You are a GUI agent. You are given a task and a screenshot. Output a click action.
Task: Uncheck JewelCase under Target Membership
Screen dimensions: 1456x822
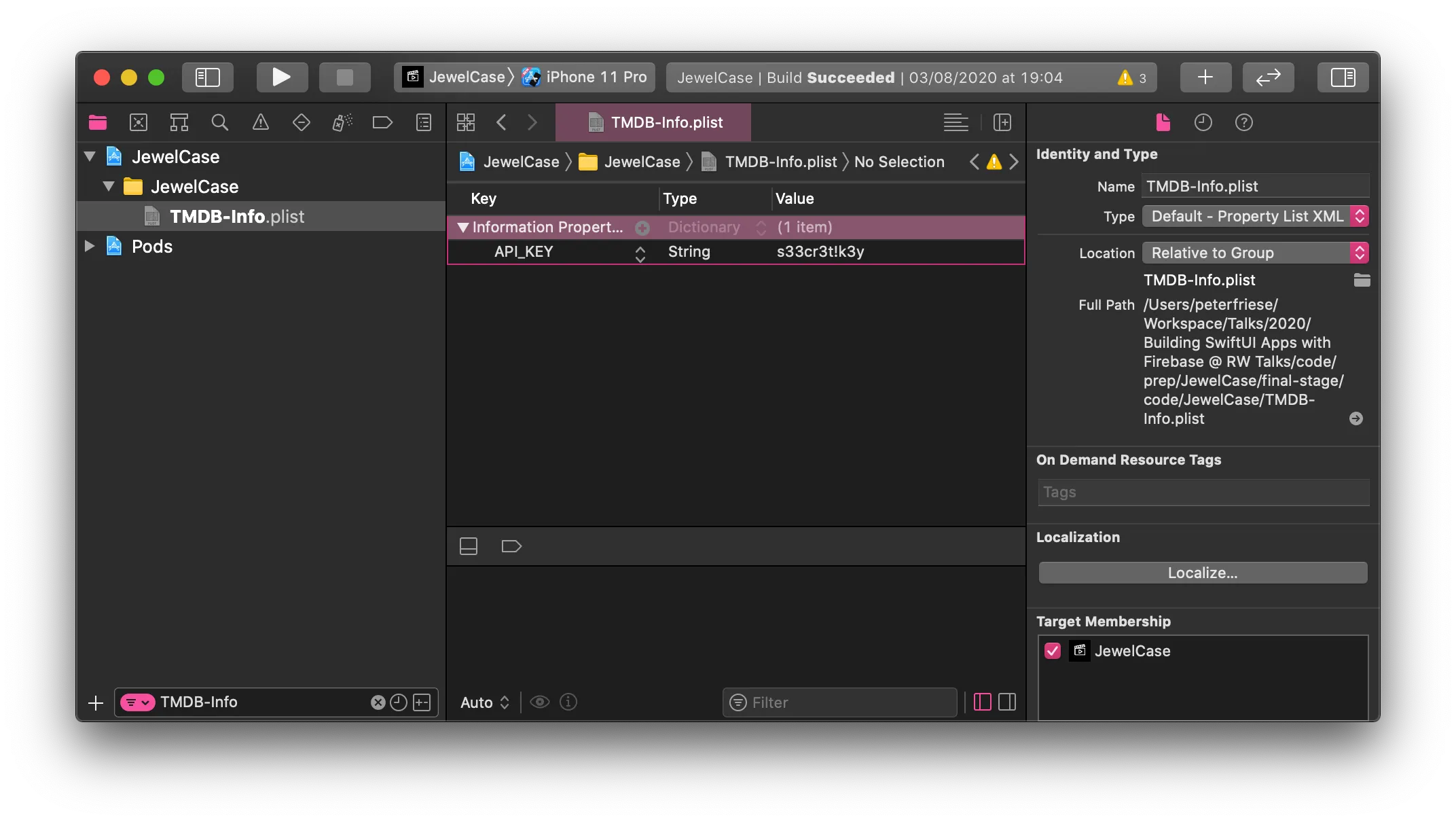(x=1053, y=651)
